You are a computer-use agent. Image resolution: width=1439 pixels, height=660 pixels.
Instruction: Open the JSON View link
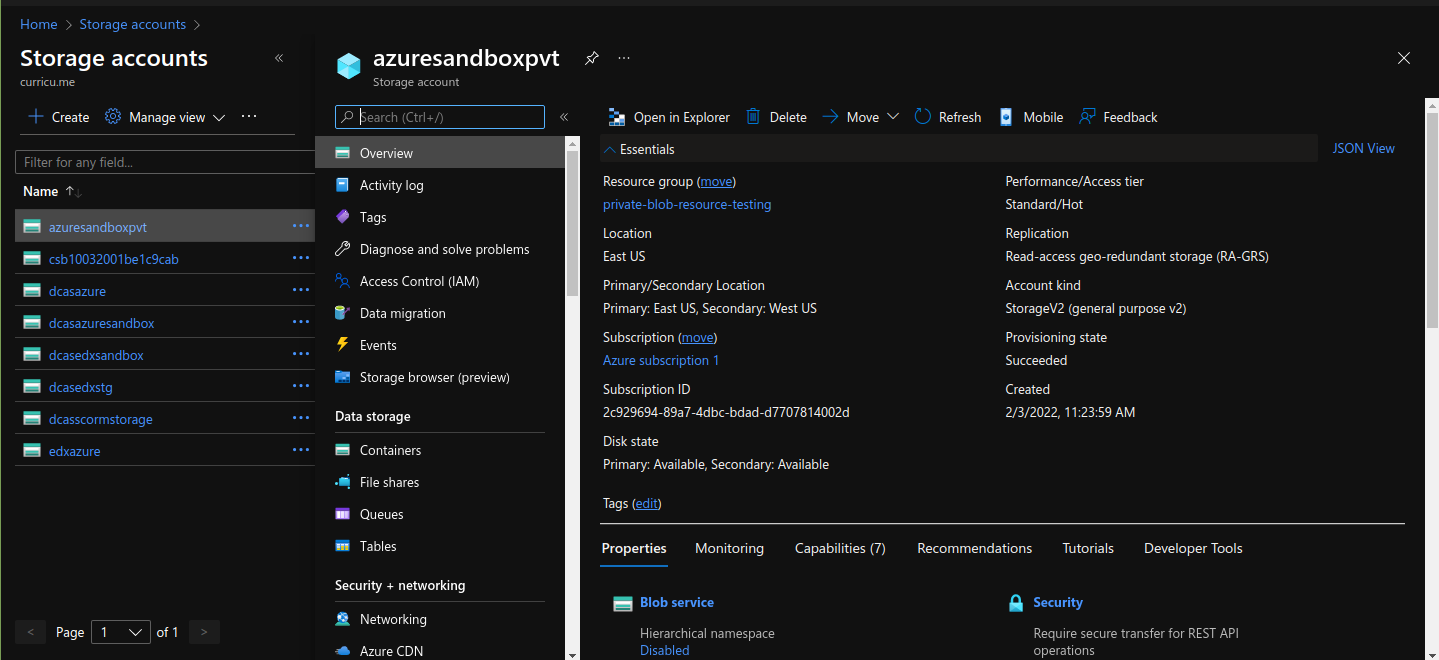click(x=1363, y=148)
